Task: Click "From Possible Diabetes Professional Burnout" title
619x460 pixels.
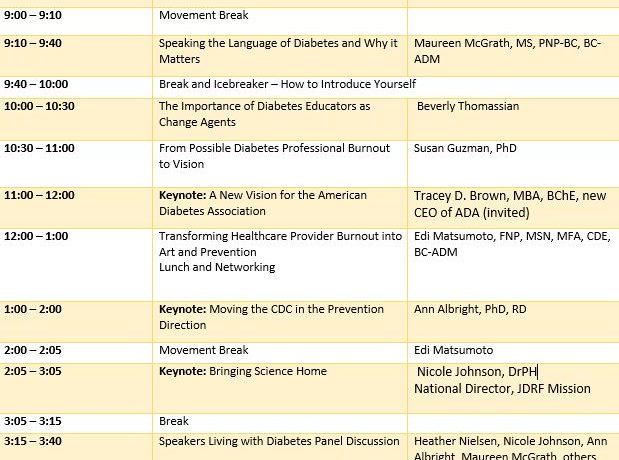Action: [x=274, y=149]
